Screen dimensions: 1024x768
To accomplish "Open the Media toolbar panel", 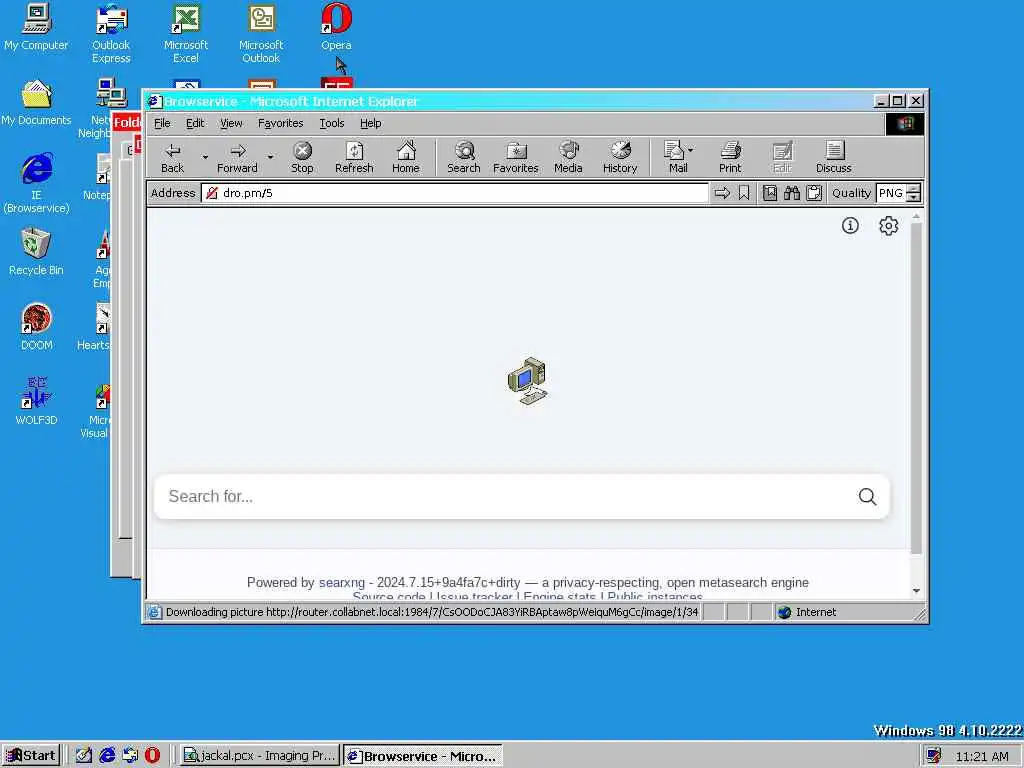I will coord(568,157).
